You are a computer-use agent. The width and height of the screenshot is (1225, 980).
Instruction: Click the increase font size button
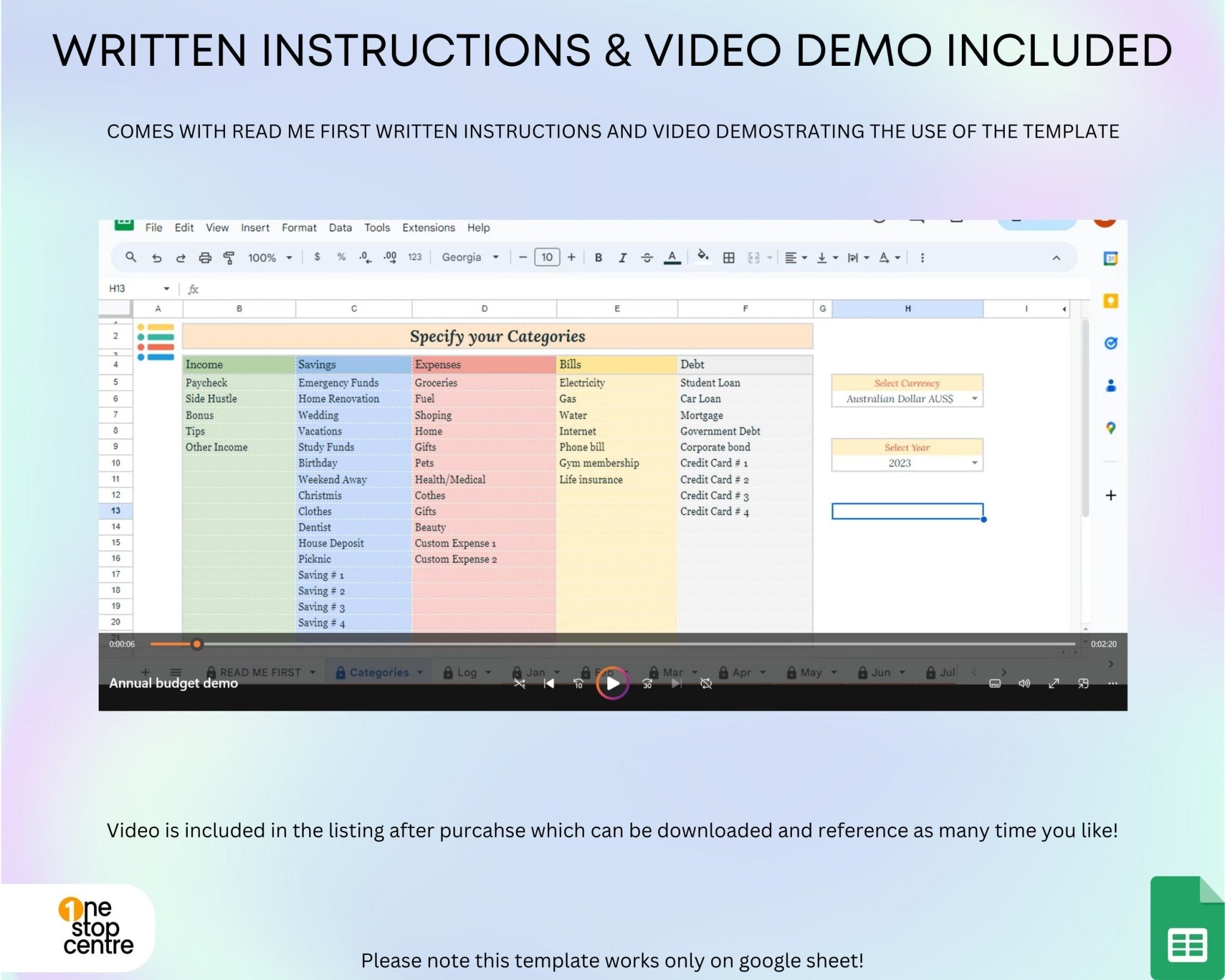pos(571,257)
